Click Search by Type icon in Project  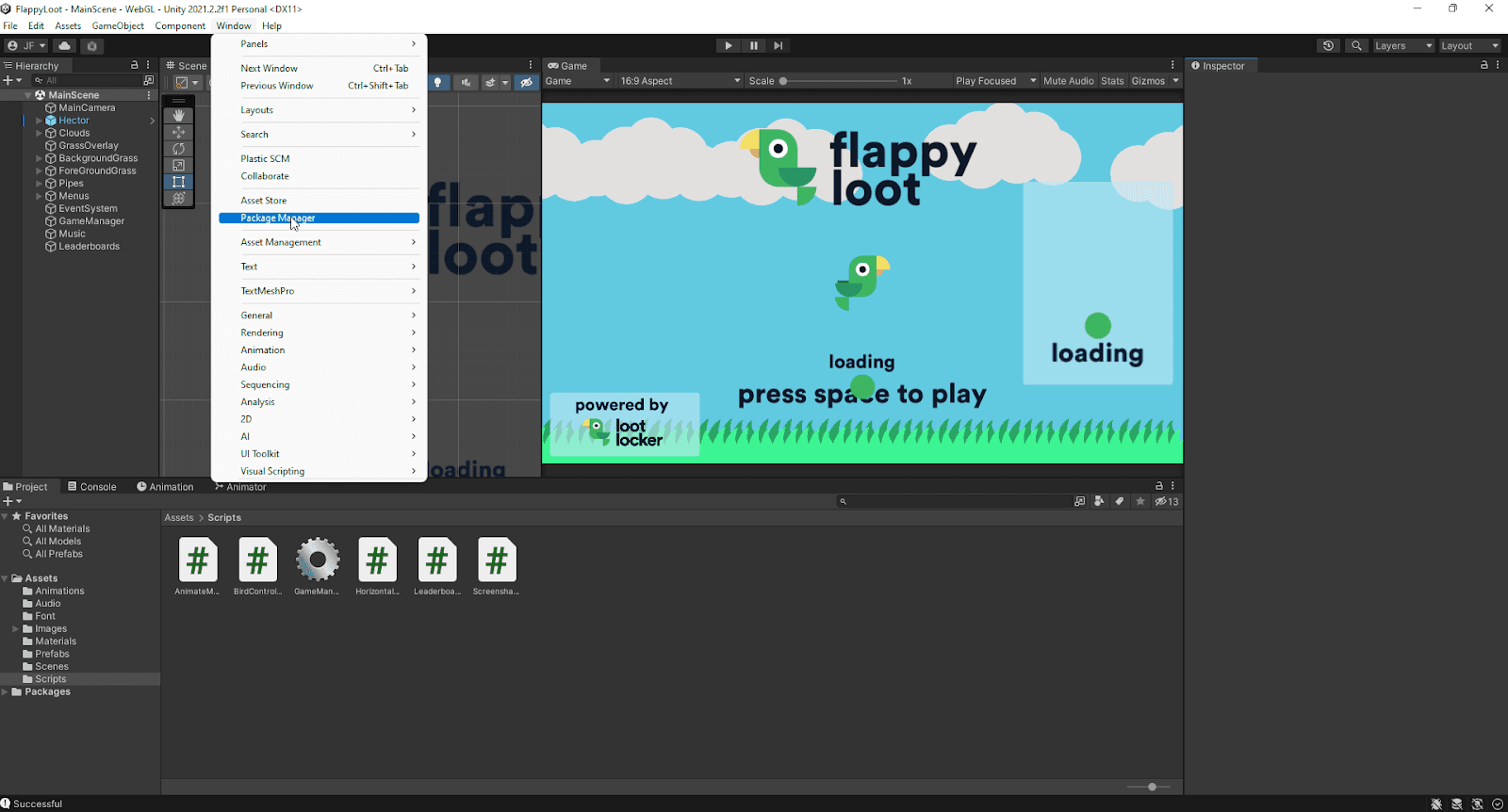1099,501
